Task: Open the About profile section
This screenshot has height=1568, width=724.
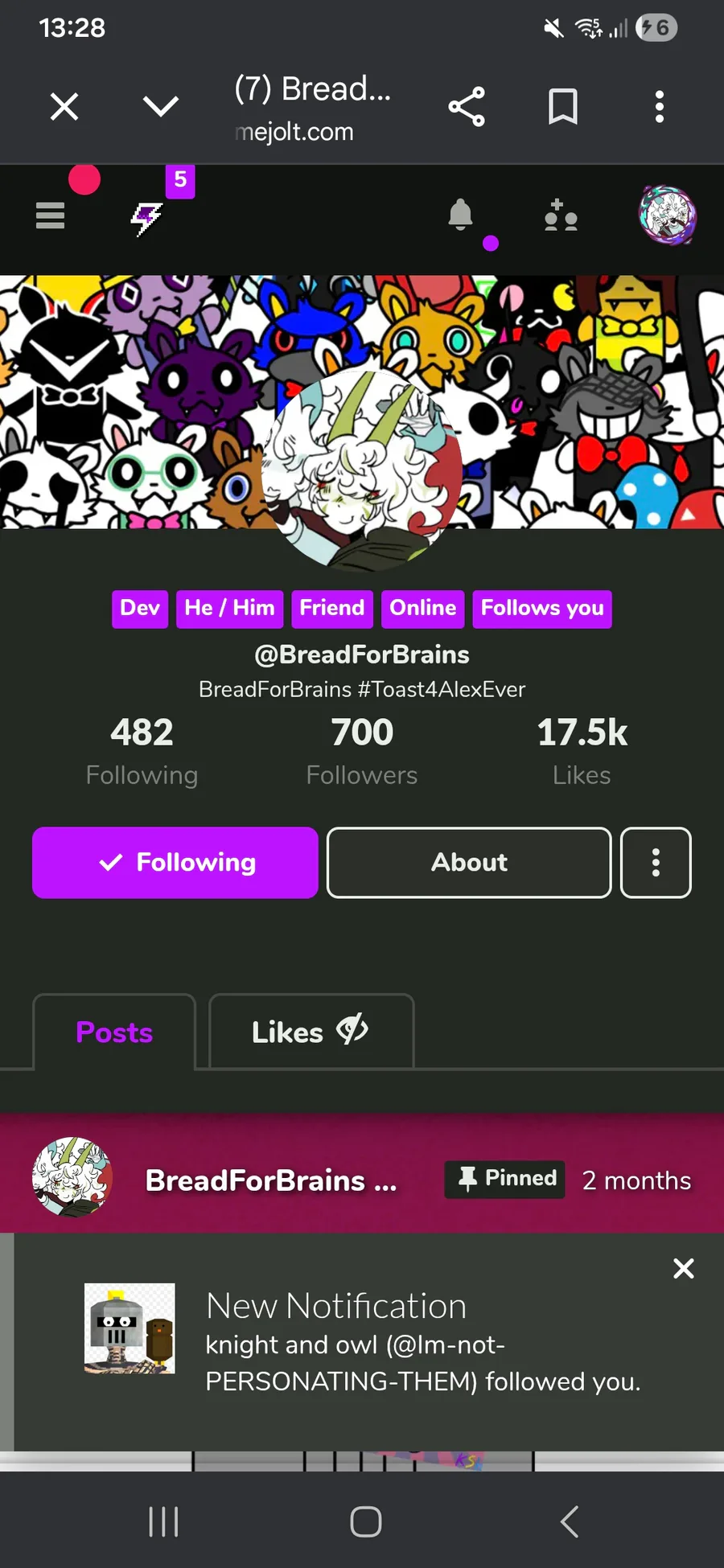Action: pos(469,863)
